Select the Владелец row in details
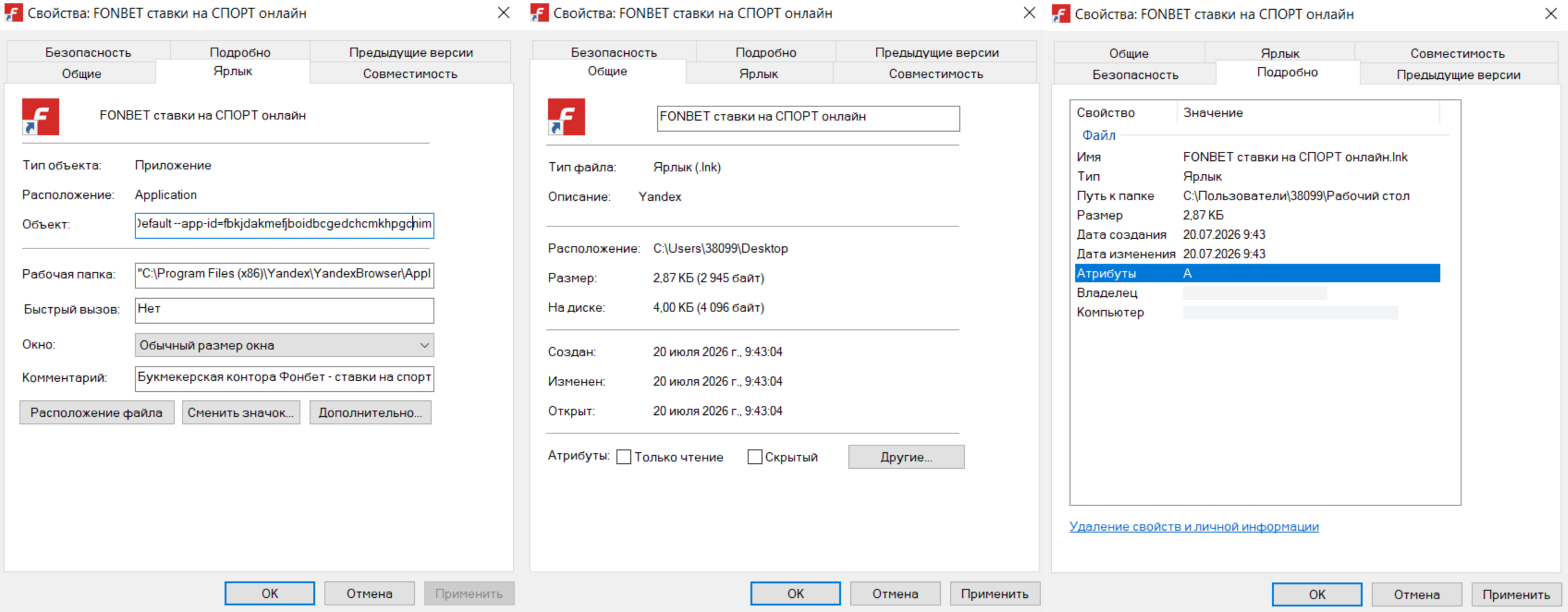 tap(1257, 293)
